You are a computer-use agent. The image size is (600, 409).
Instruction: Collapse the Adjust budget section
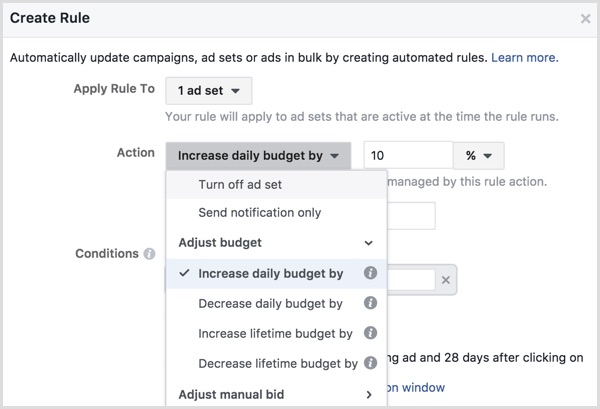(x=369, y=243)
